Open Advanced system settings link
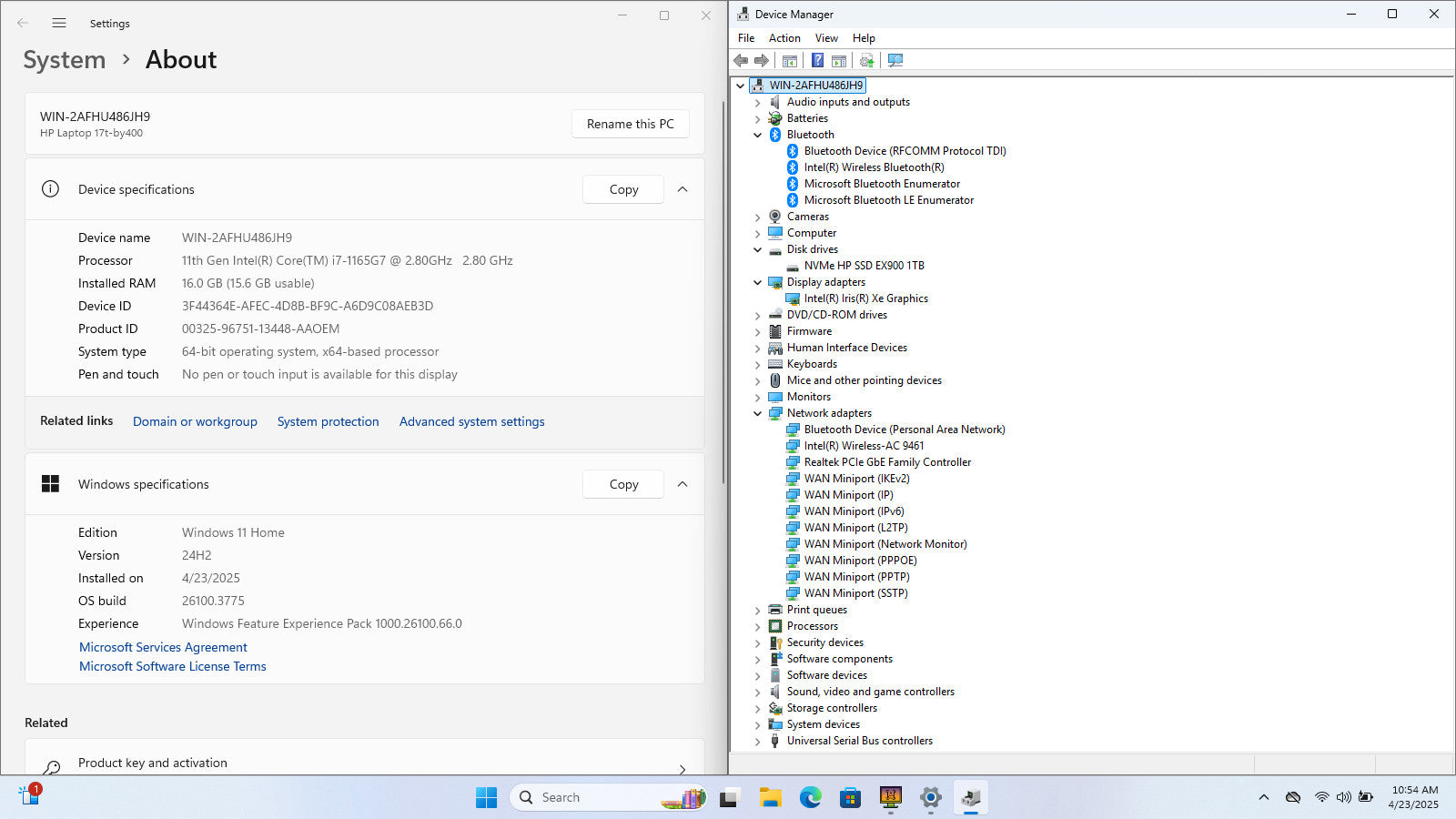 click(472, 421)
